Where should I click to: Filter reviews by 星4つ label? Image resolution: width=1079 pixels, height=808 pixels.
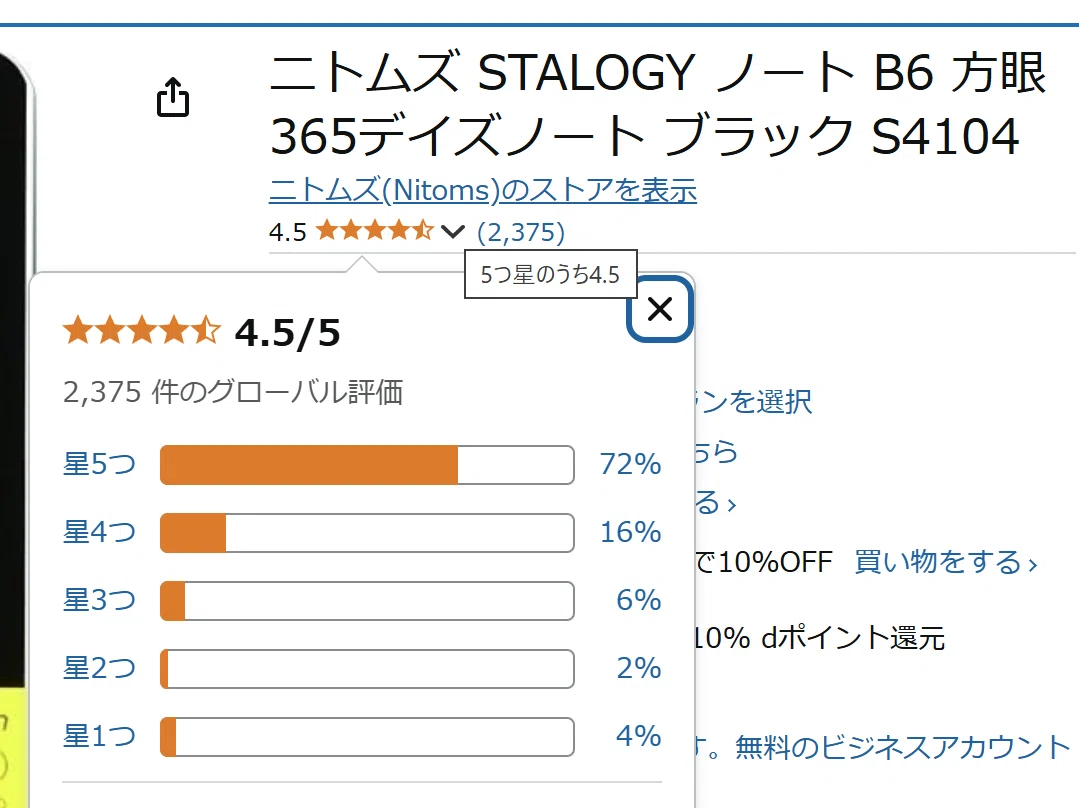click(x=99, y=532)
